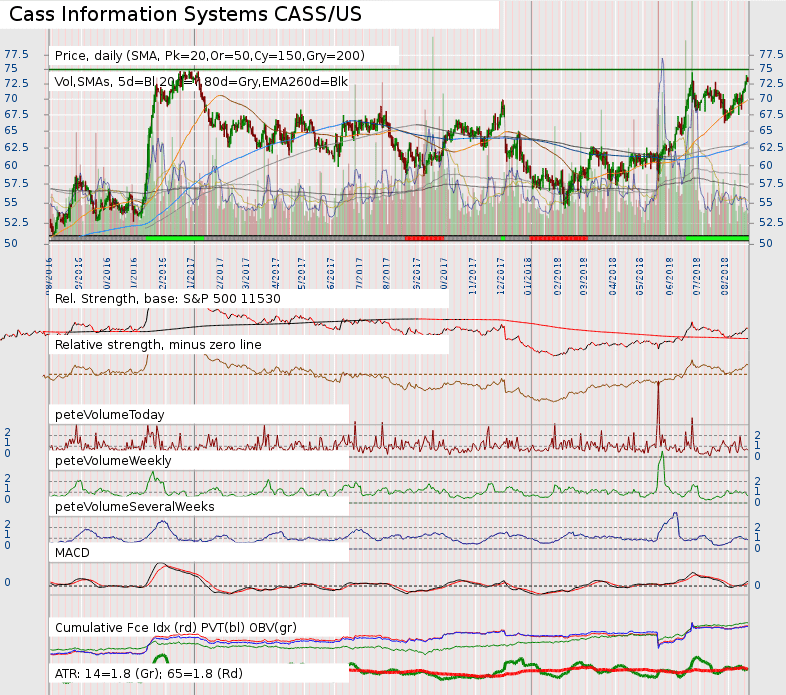Click the peteVolumeWeekly panel label

pyautogui.click(x=113, y=461)
